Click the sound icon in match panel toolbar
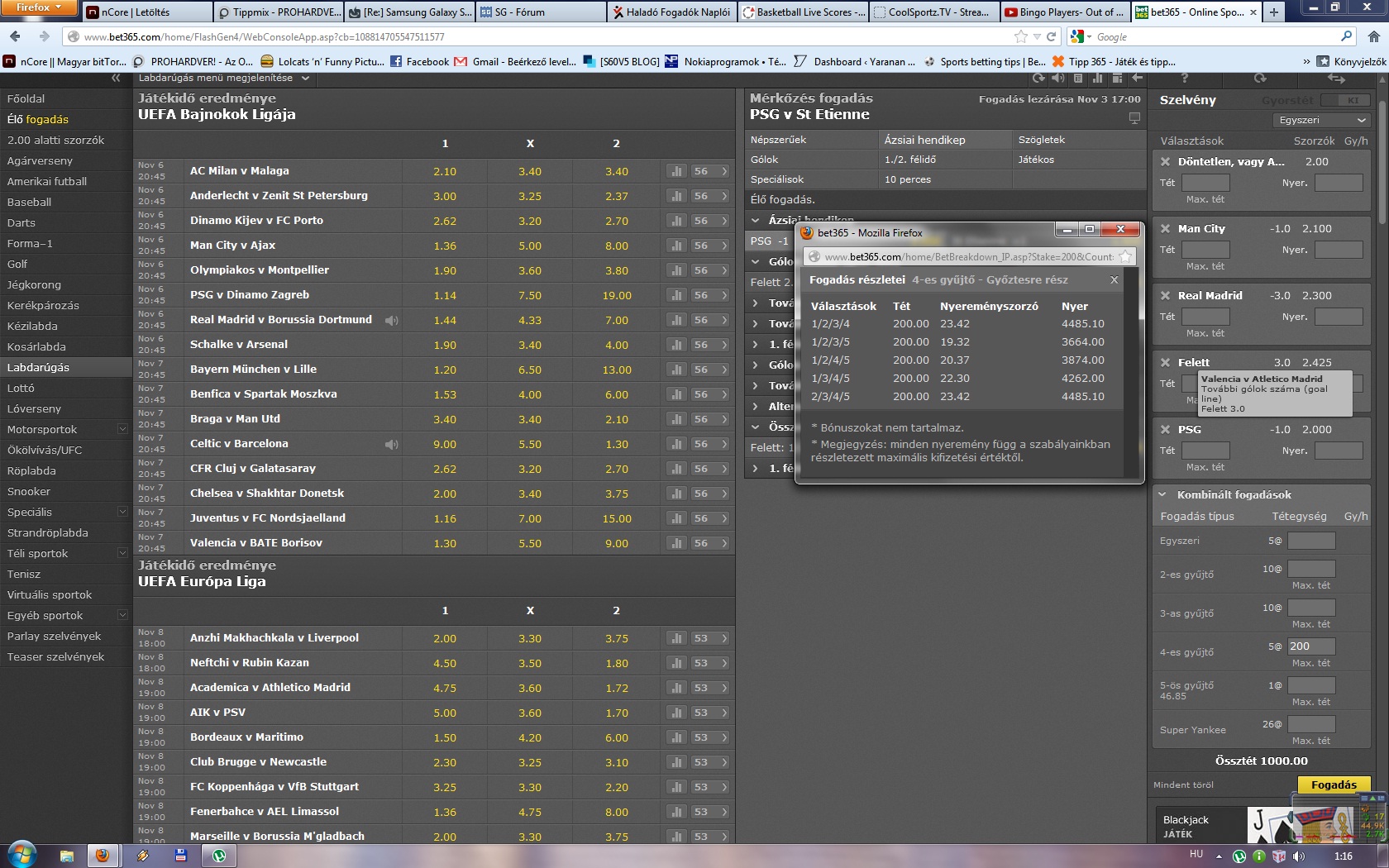This screenshot has width=1389, height=868. click(x=1058, y=78)
